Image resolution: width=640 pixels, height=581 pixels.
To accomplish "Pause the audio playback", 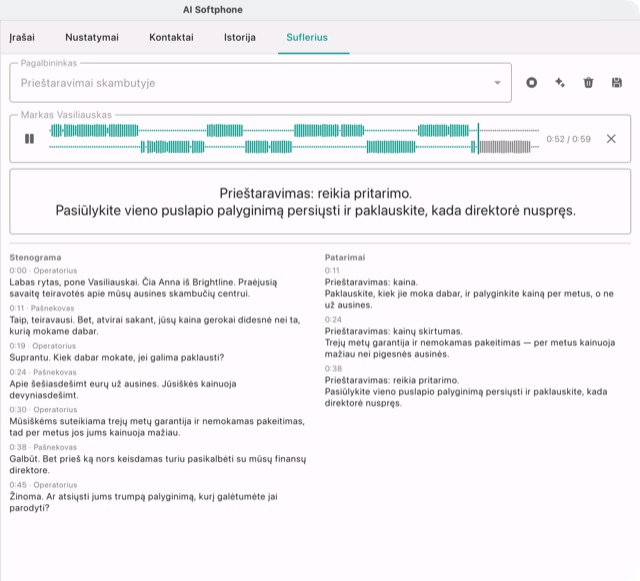I will pos(29,139).
